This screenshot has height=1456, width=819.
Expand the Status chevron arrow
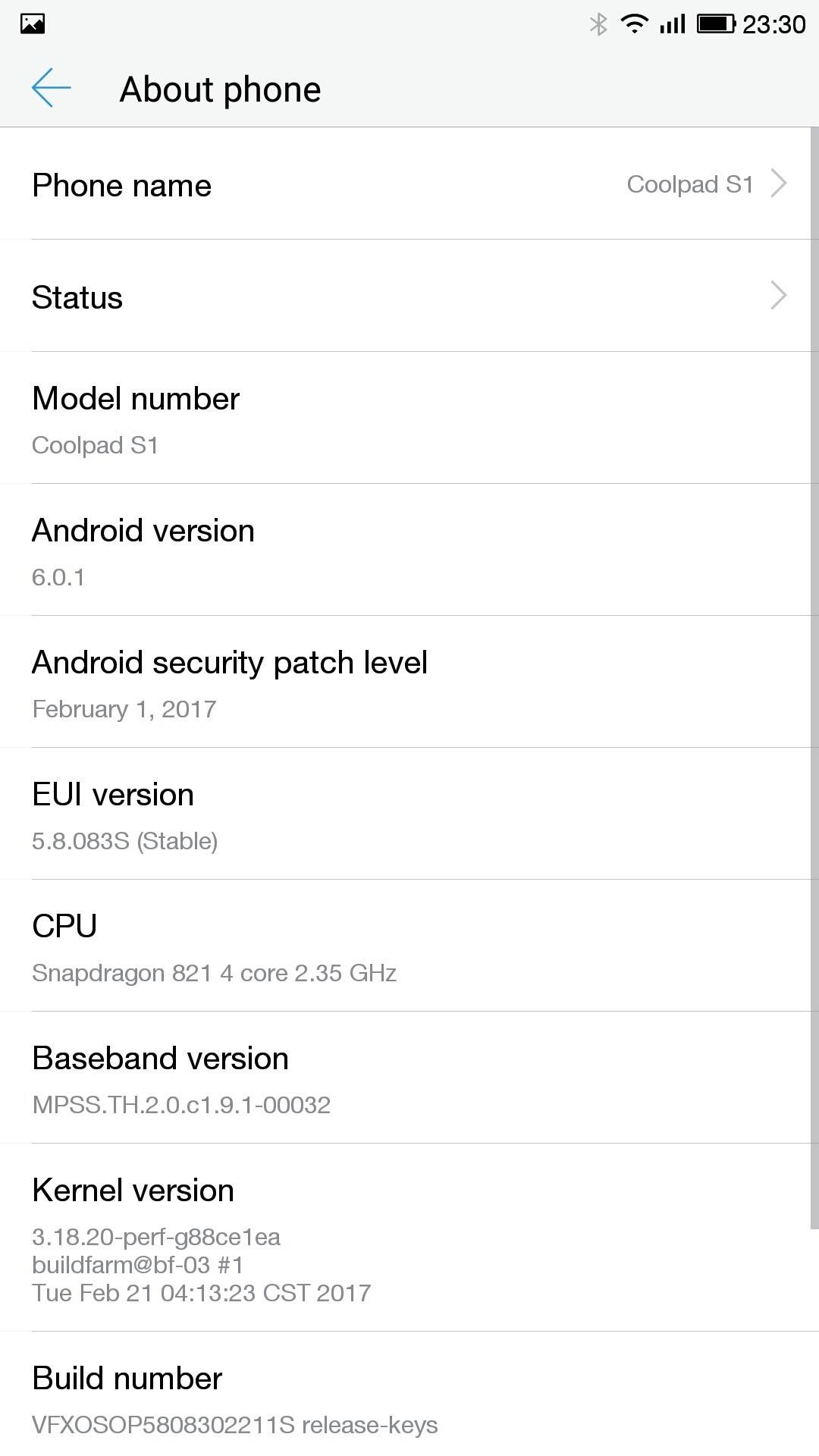click(779, 296)
